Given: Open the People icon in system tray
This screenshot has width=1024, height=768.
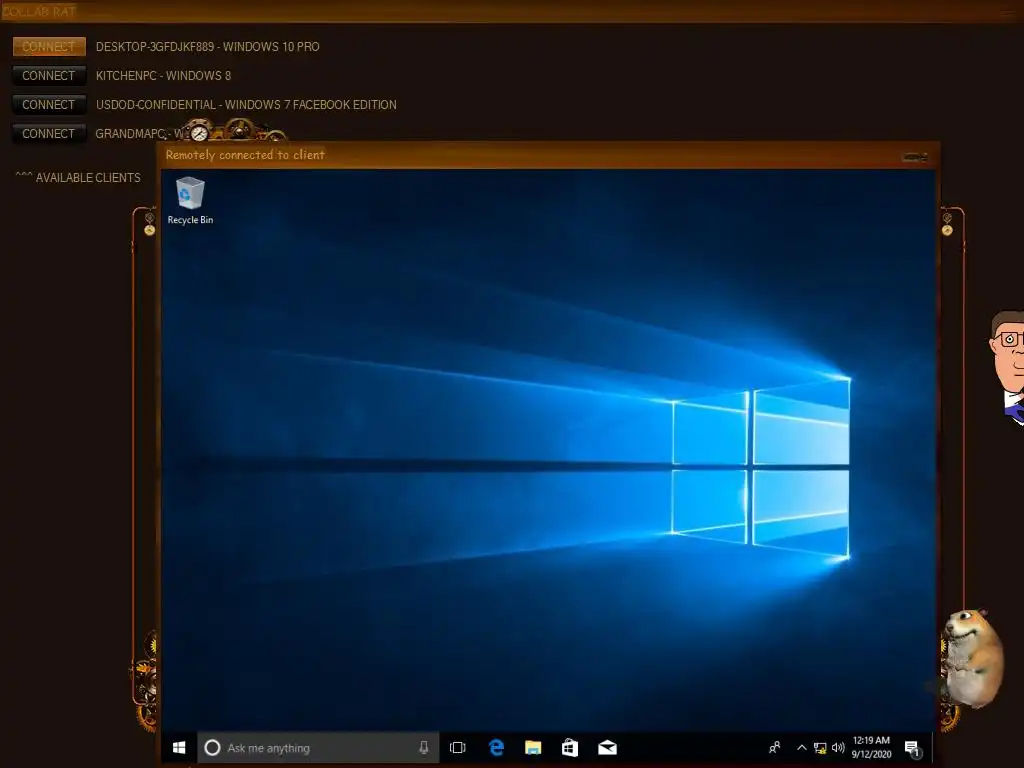Looking at the screenshot, I should [x=775, y=748].
